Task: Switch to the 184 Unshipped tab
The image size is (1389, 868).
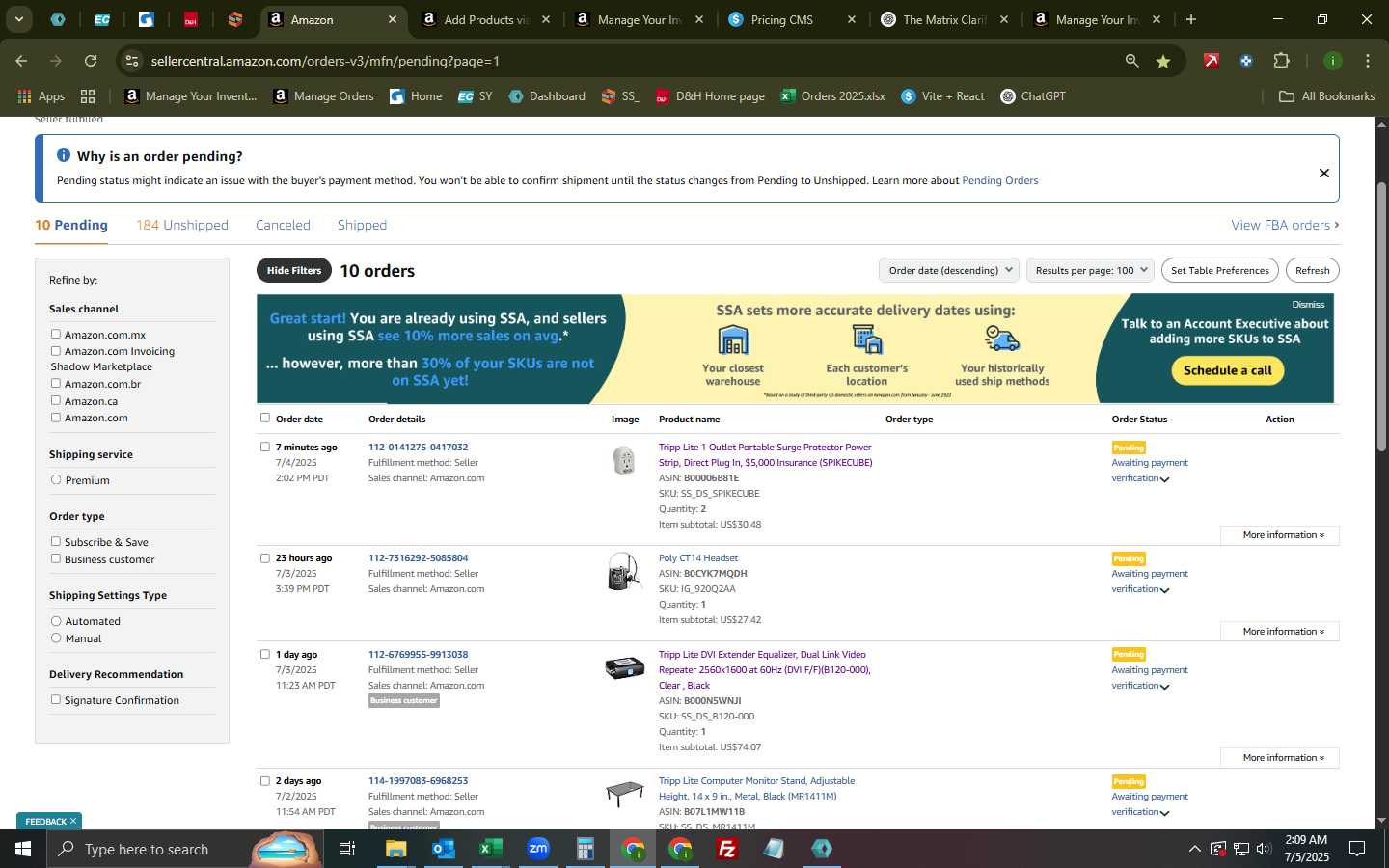Action: click(x=182, y=225)
